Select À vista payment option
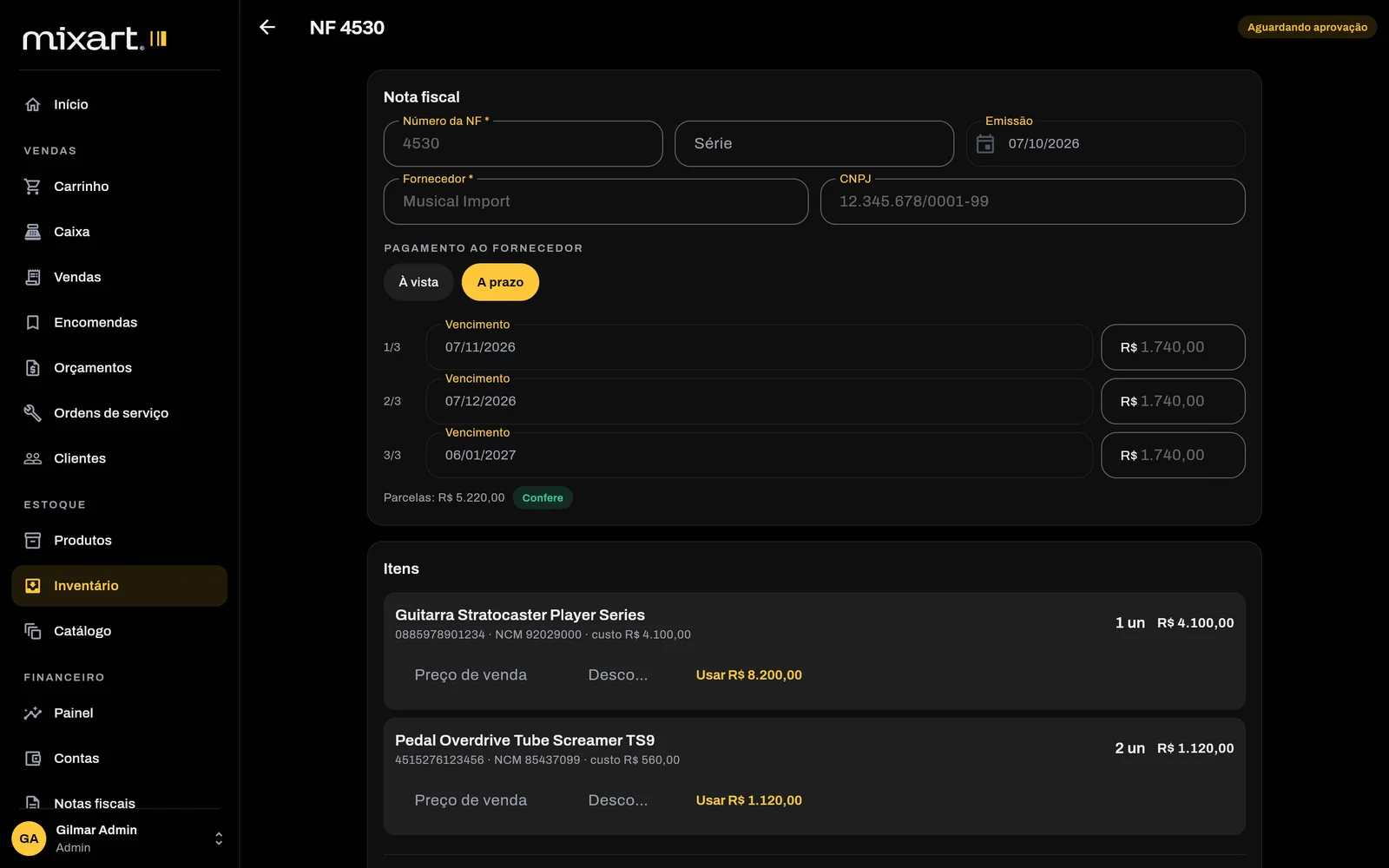This screenshot has height=868, width=1389. tap(418, 282)
